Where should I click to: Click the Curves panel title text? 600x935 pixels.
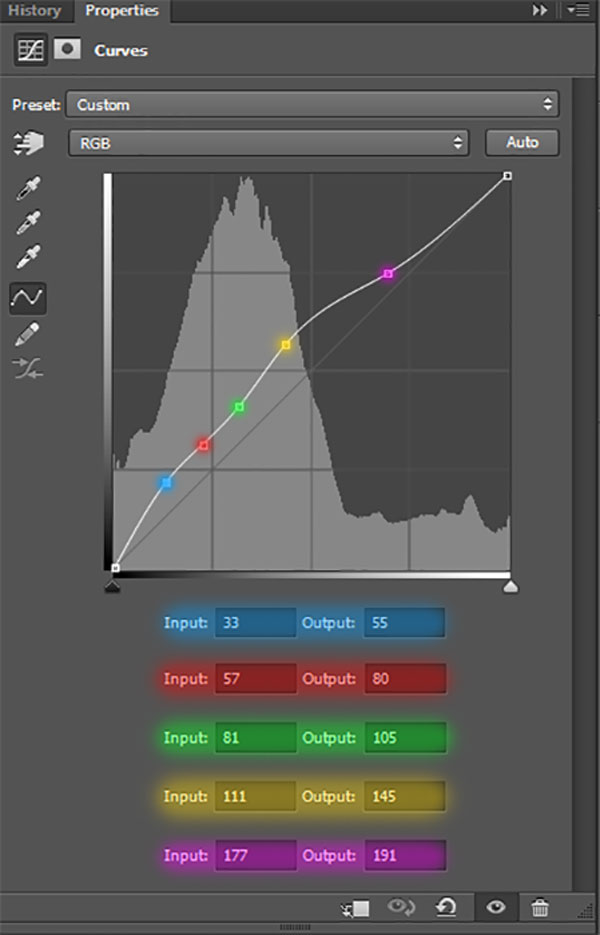click(x=120, y=51)
